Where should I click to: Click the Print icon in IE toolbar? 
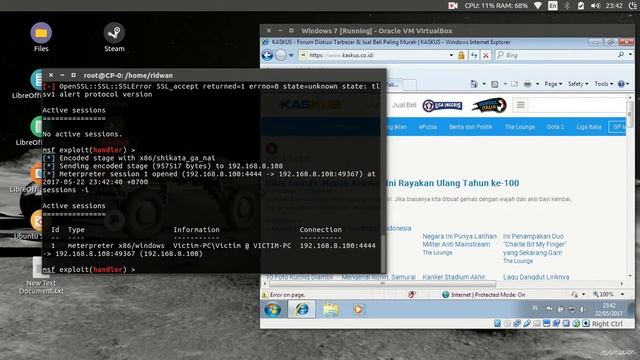tap(527, 84)
